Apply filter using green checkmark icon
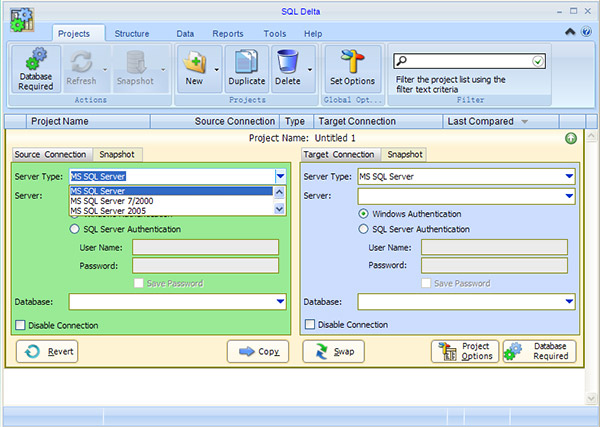Viewport: 600px width, 427px height. [538, 61]
